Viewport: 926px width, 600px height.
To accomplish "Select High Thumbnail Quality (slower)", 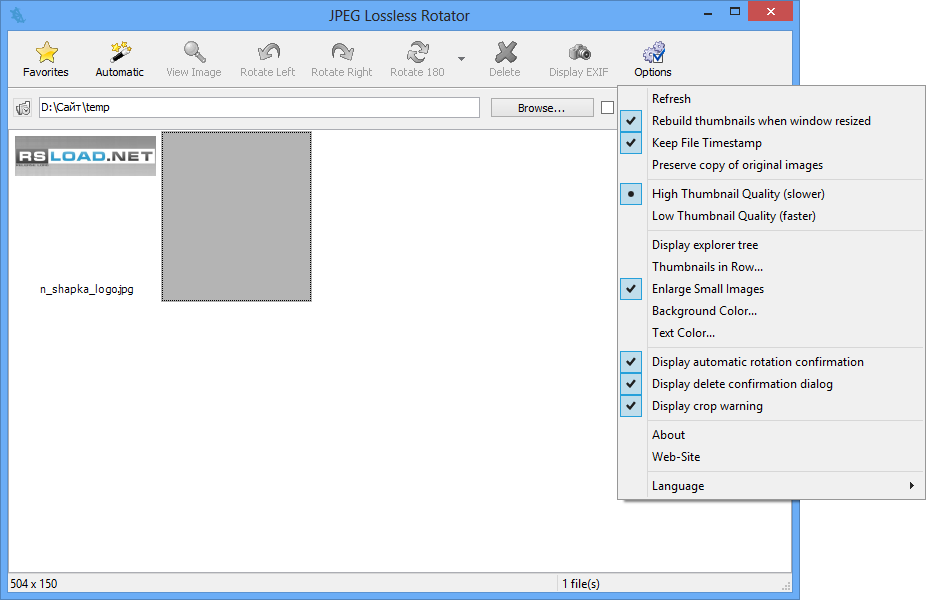I will 771,194.
